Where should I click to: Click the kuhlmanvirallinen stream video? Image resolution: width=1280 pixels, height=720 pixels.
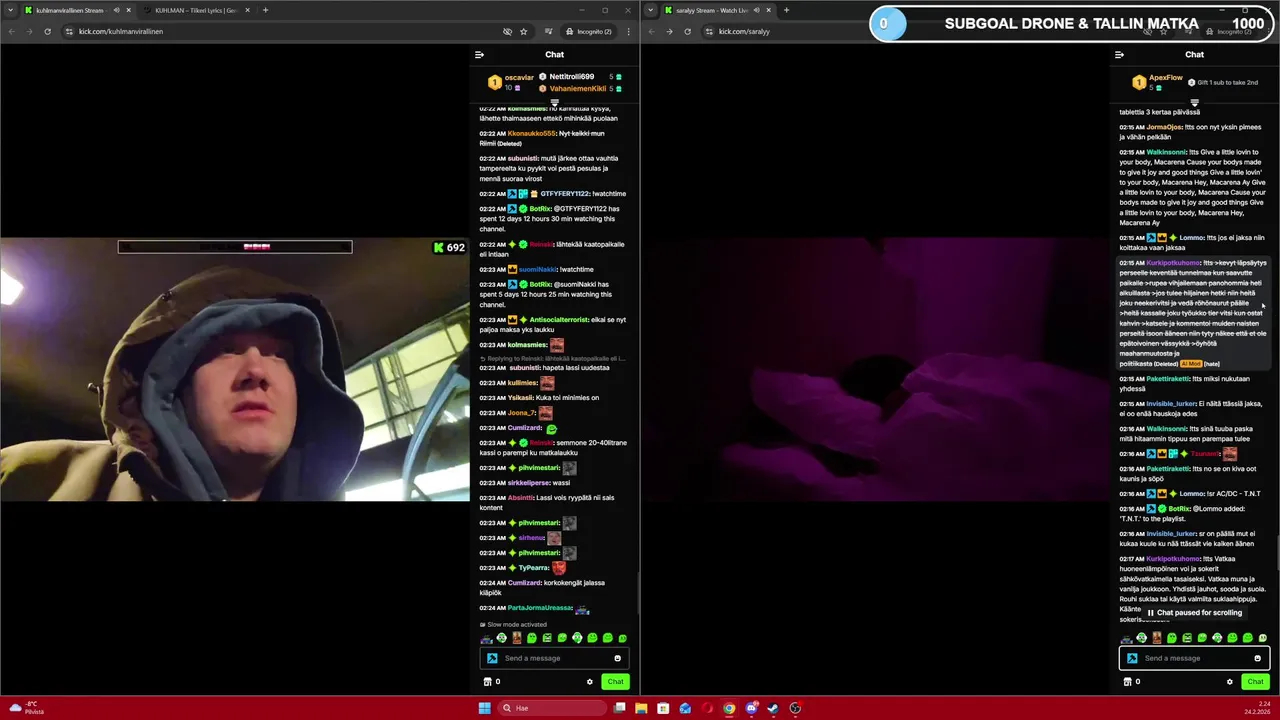click(235, 369)
